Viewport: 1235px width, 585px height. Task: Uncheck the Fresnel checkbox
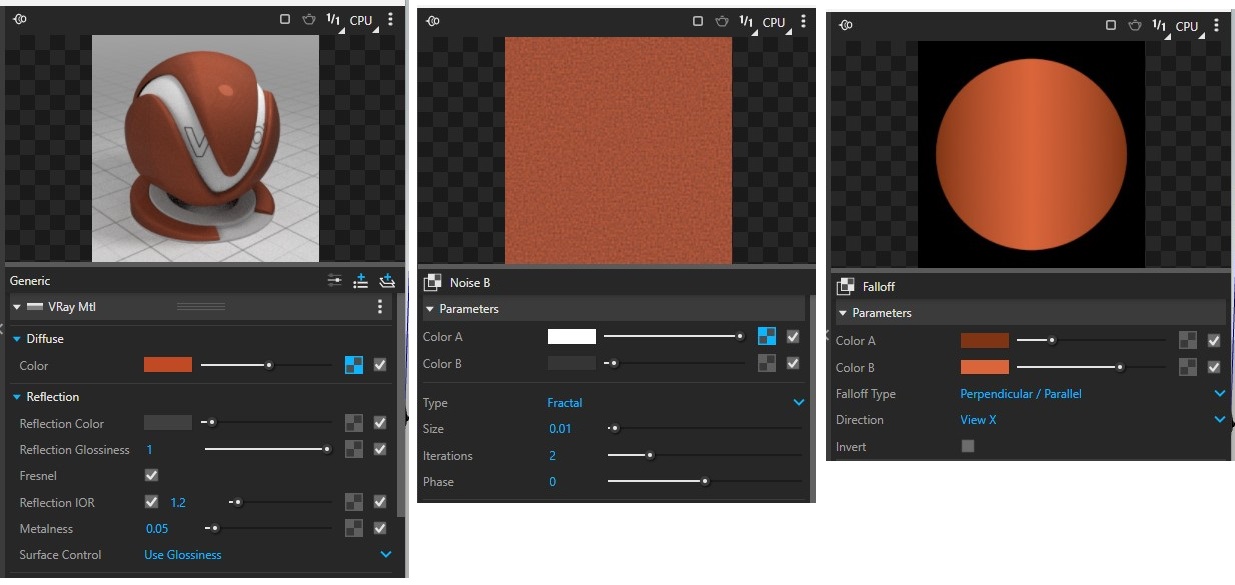152,475
